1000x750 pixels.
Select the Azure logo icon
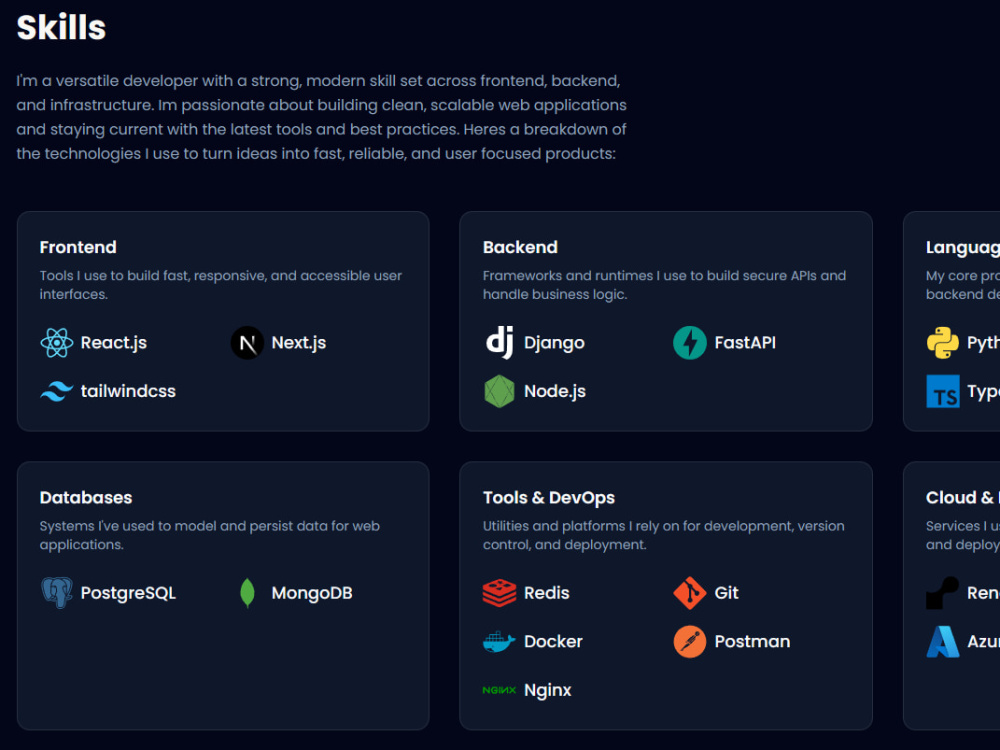tap(943, 642)
